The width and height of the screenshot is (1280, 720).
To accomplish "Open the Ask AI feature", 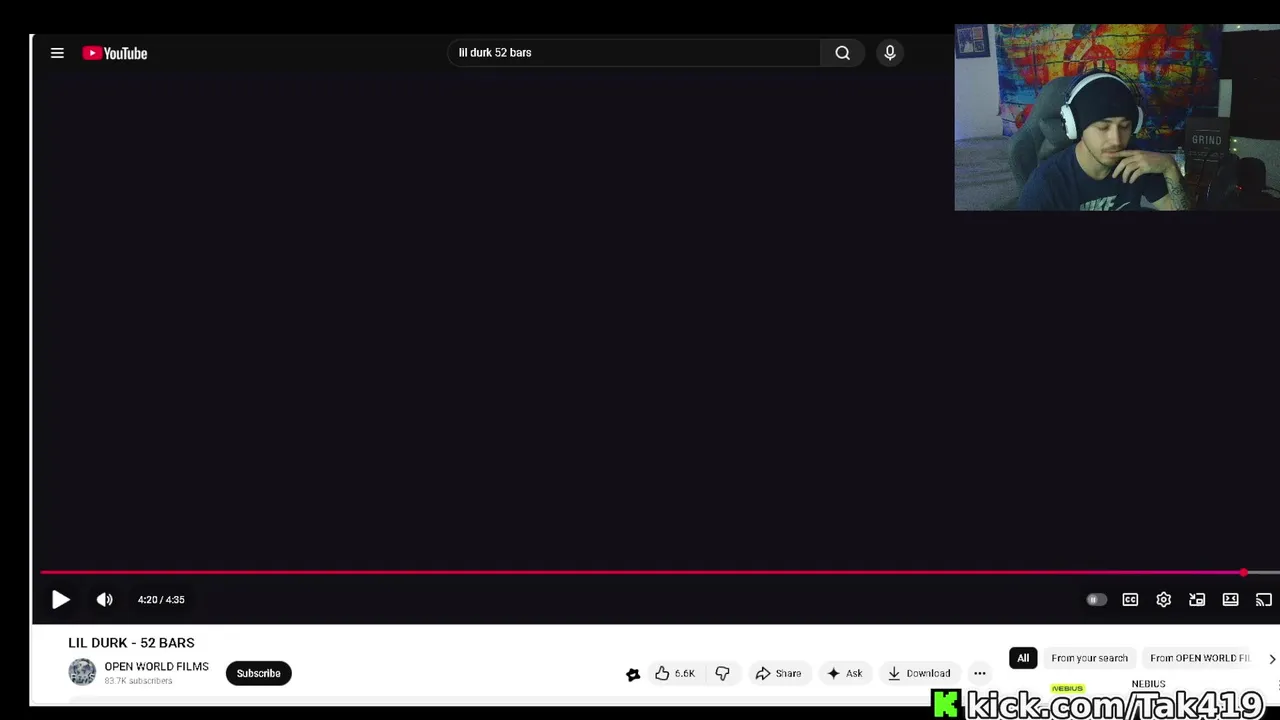I will point(844,673).
